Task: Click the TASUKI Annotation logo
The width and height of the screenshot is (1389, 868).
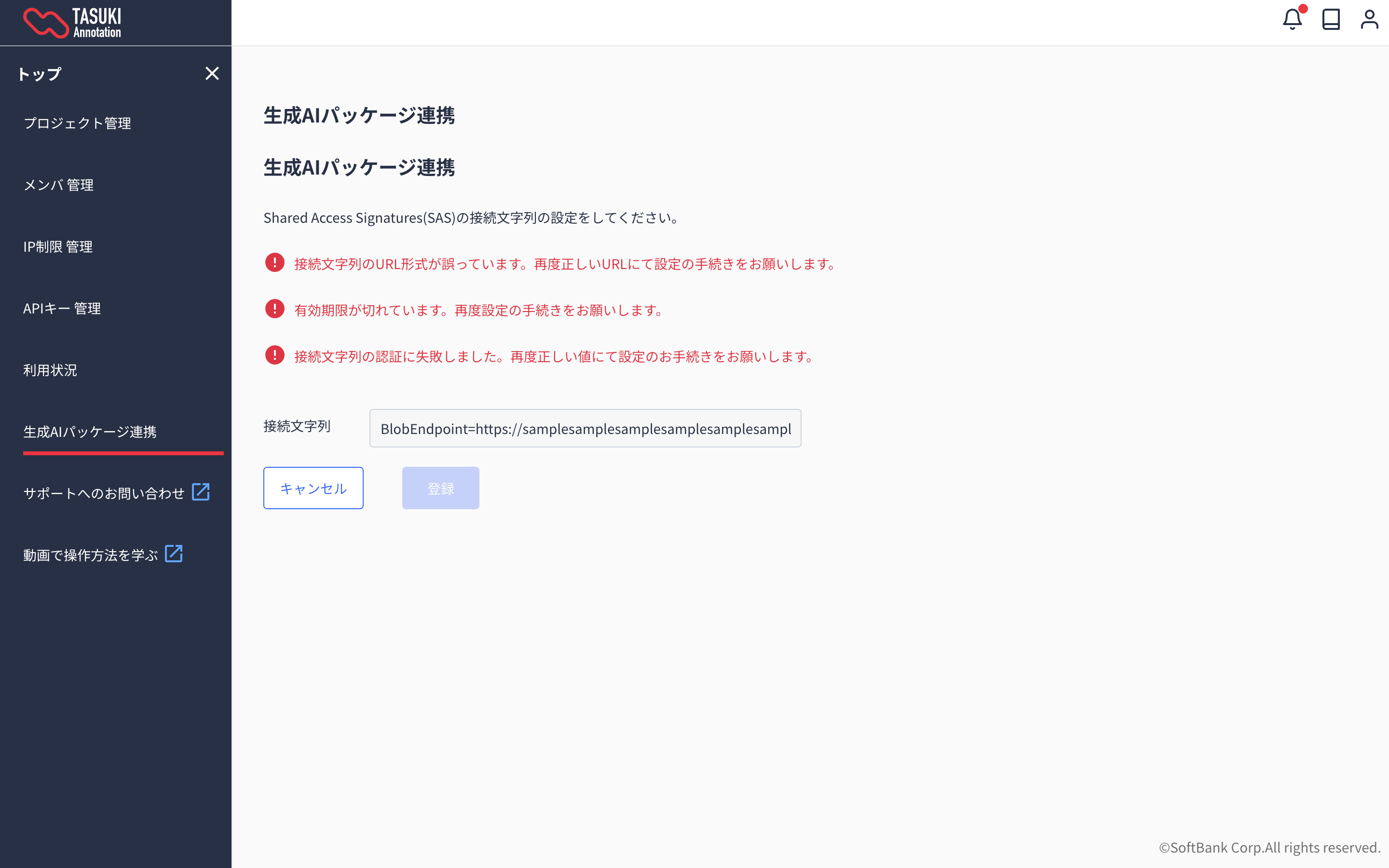Action: [x=72, y=23]
